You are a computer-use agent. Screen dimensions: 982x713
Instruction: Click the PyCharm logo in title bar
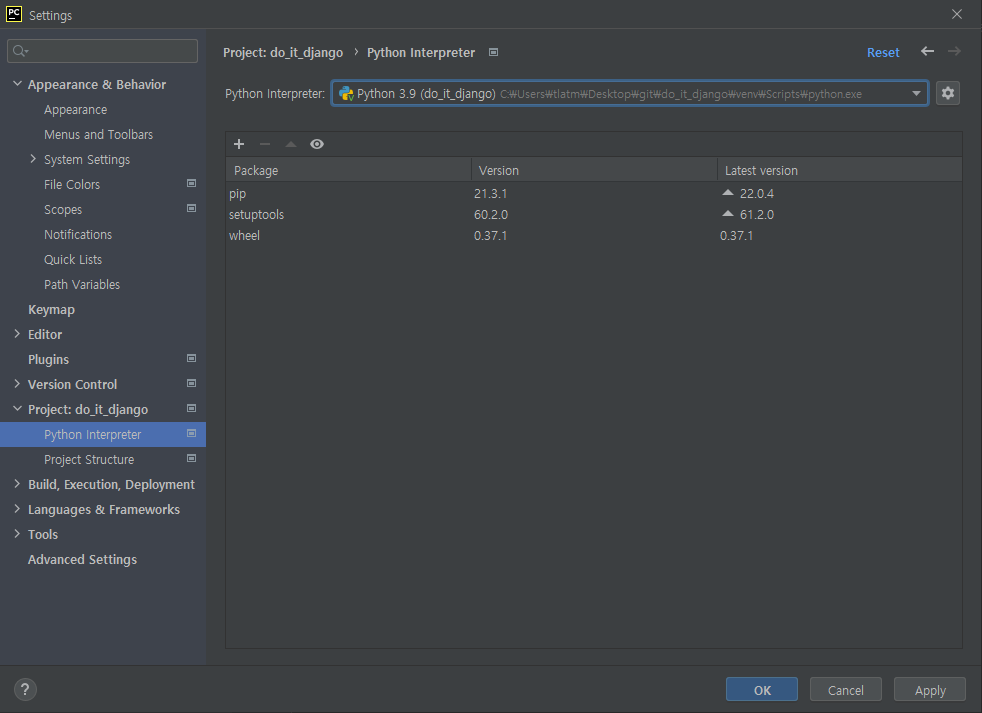point(14,14)
